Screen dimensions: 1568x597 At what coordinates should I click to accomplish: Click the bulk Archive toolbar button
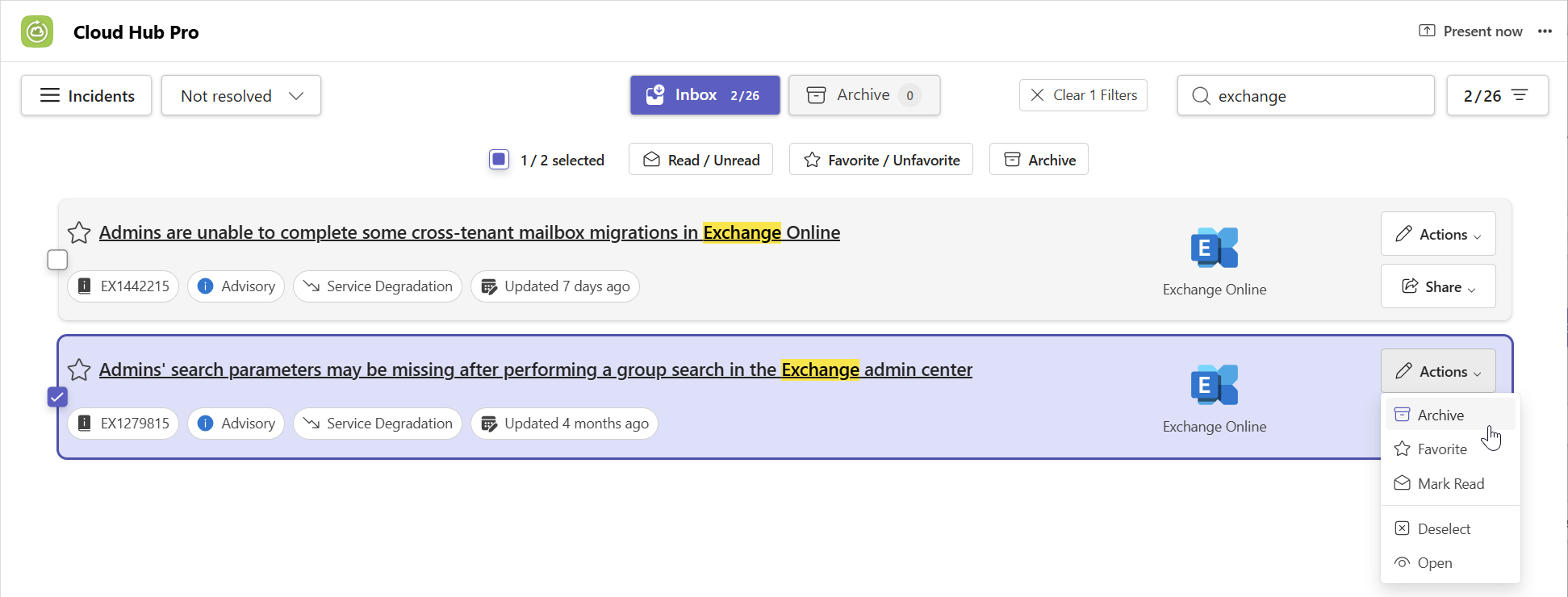tap(1039, 160)
